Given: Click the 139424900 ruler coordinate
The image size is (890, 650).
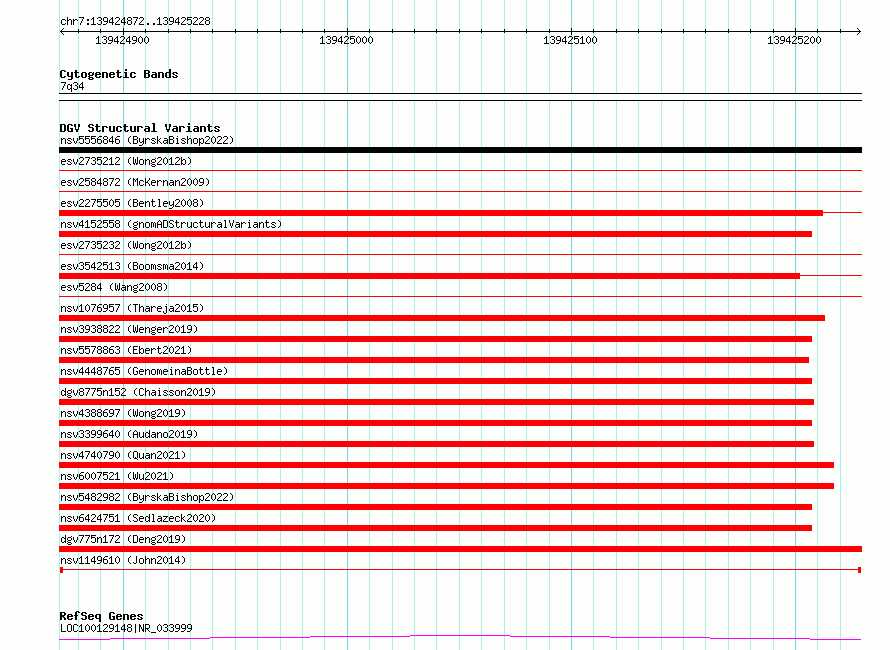Looking at the screenshot, I should (122, 40).
